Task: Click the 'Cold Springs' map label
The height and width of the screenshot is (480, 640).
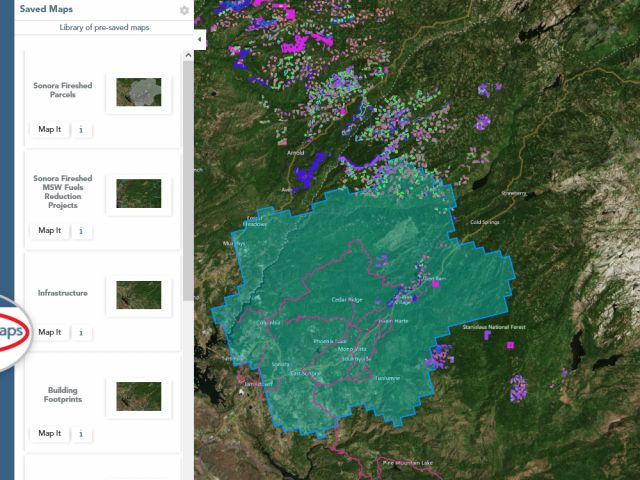Action: pos(485,222)
